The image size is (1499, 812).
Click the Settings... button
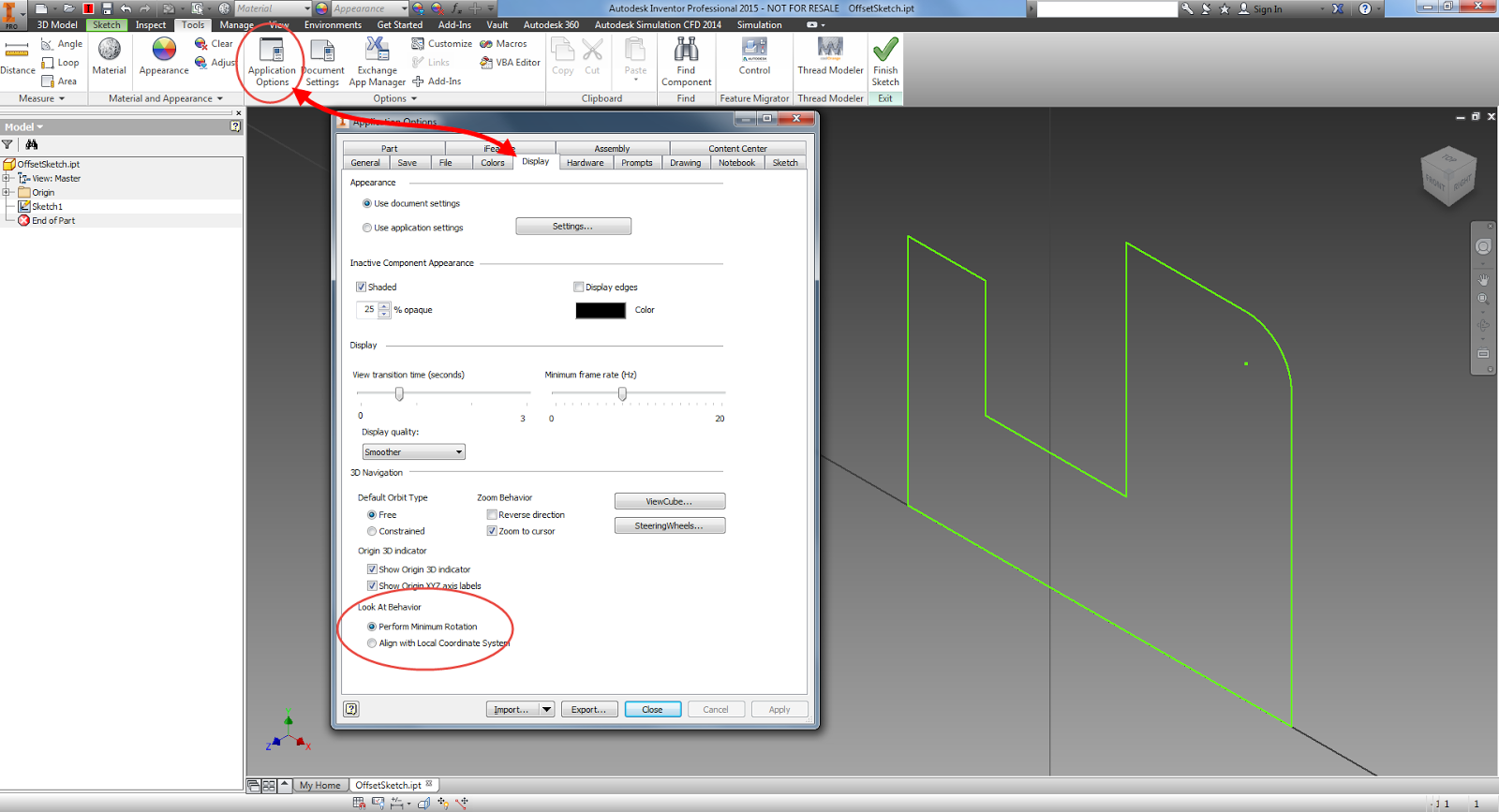point(572,227)
